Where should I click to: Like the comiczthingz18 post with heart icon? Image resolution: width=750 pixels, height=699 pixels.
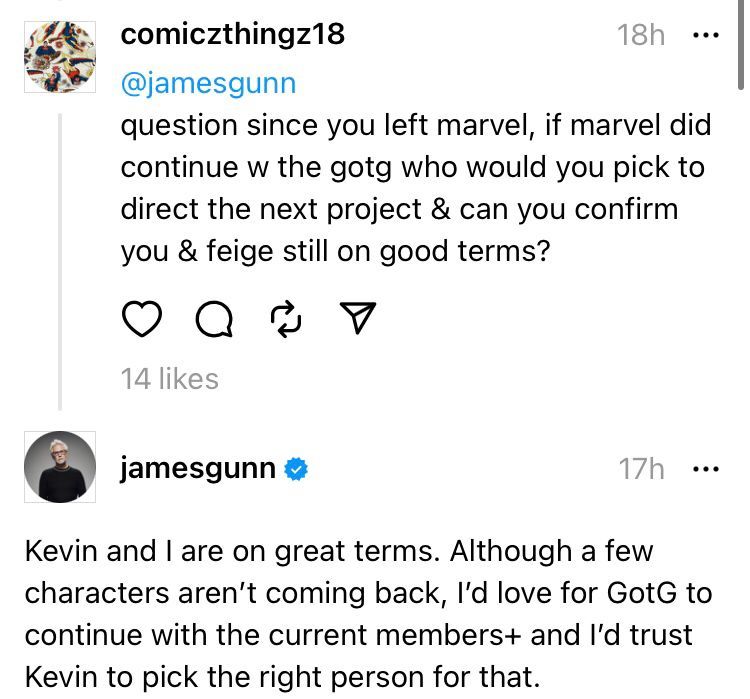(x=142, y=318)
